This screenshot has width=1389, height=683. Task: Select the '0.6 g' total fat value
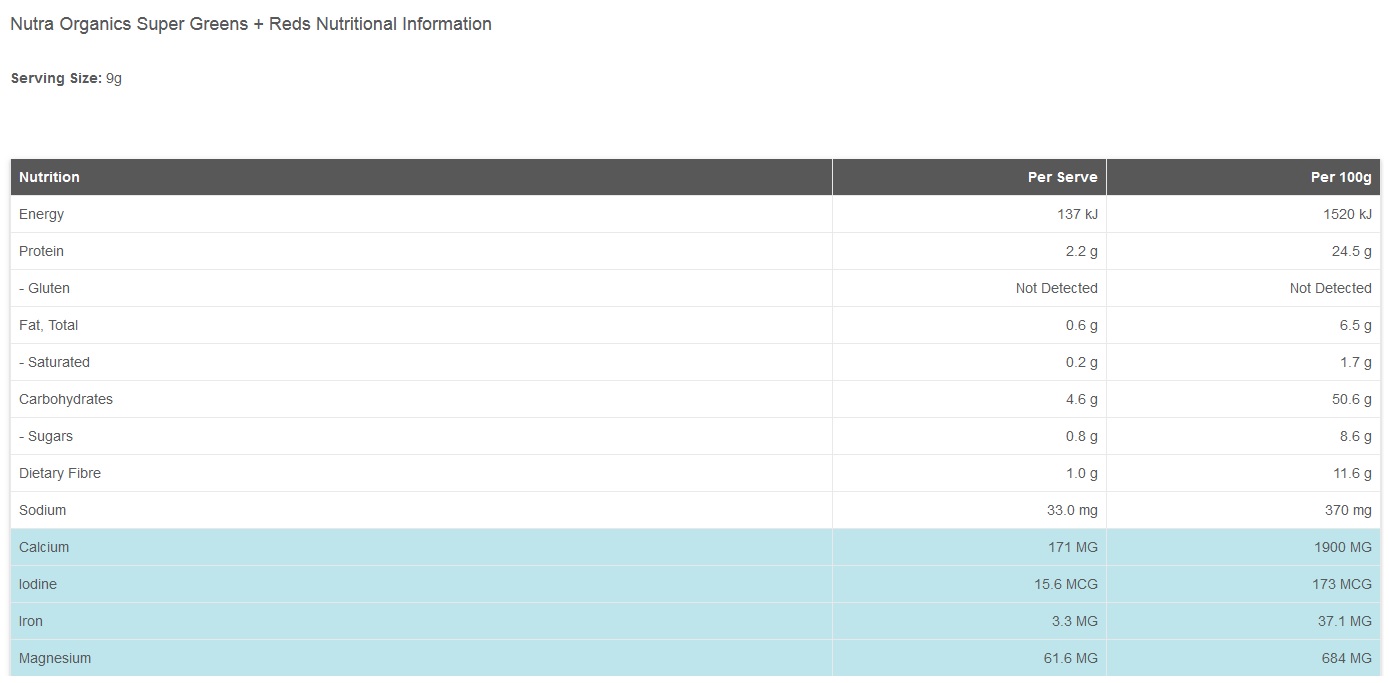coord(1082,325)
